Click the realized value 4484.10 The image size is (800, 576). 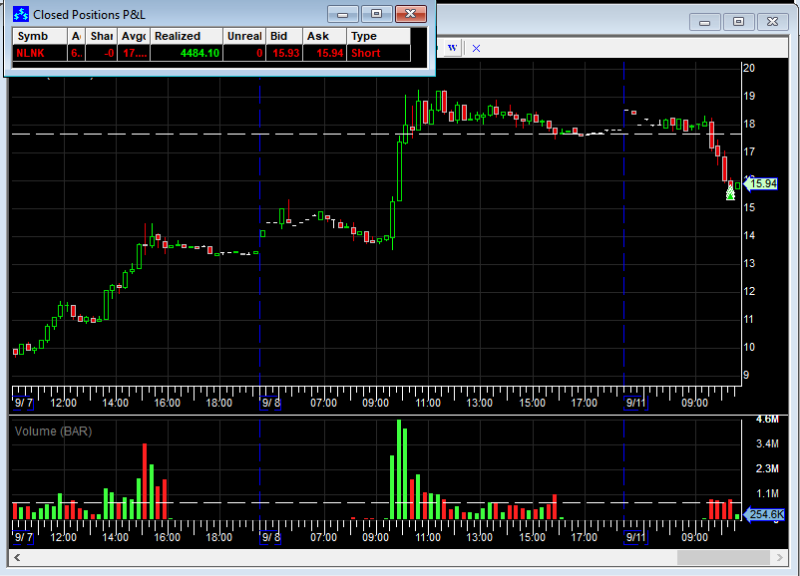tap(186, 53)
